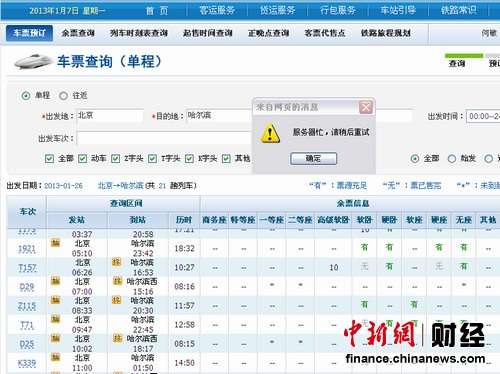Switch to the 起售时间查询 tab
This screenshot has width=500, height=374.
click(207, 33)
